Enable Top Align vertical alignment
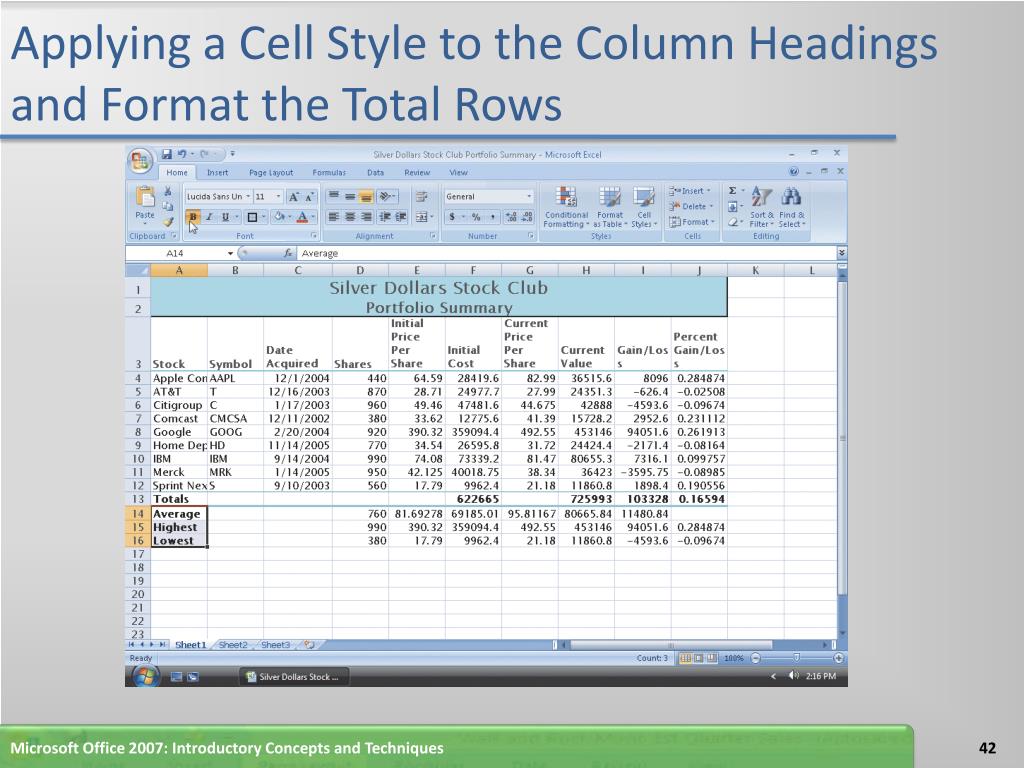 pyautogui.click(x=334, y=197)
